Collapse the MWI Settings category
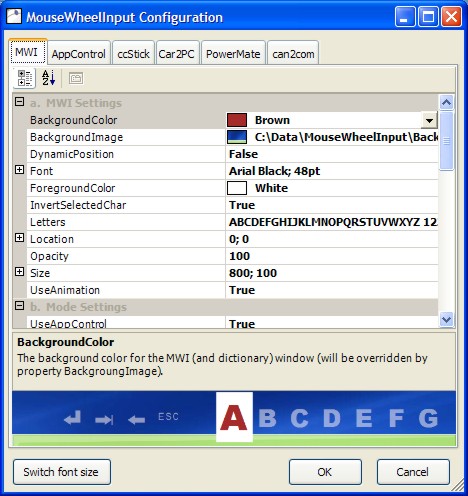Screen dimensions: 468x496 [20, 101]
